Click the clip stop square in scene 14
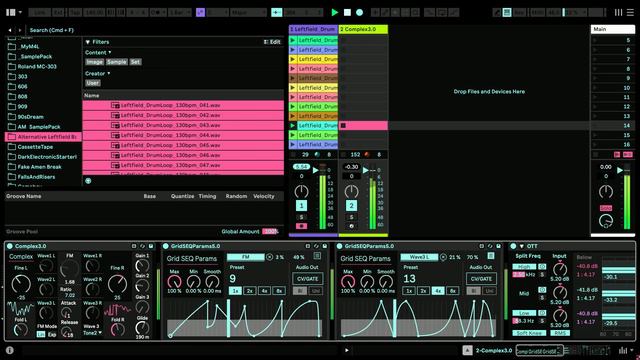 343,126
